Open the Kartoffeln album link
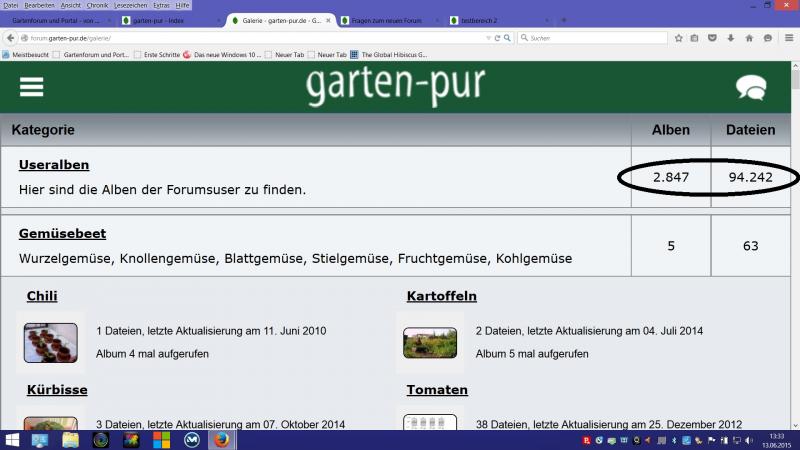This screenshot has height=450, width=800. point(441,296)
